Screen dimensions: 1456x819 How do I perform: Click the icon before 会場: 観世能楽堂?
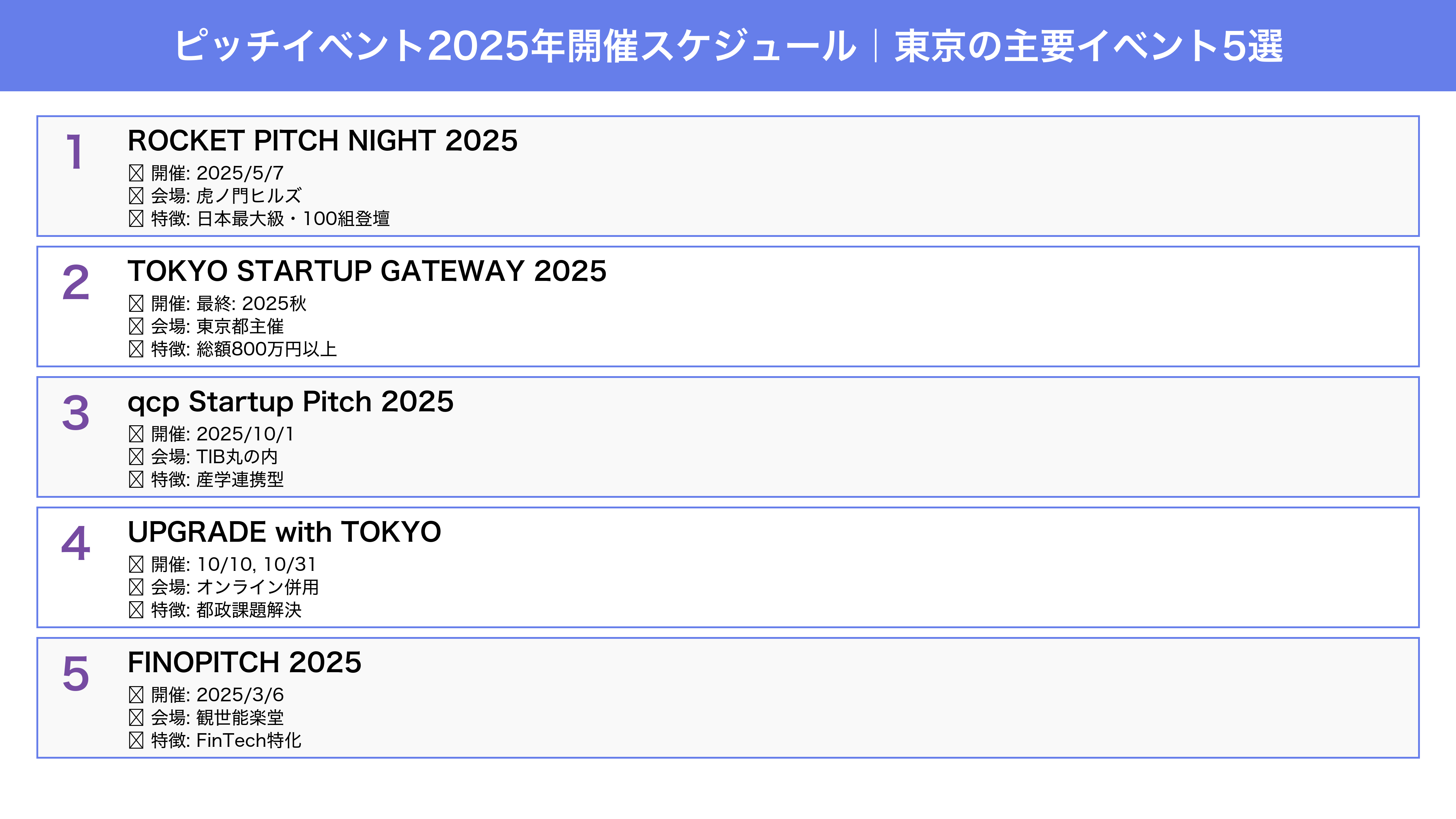click(x=136, y=717)
